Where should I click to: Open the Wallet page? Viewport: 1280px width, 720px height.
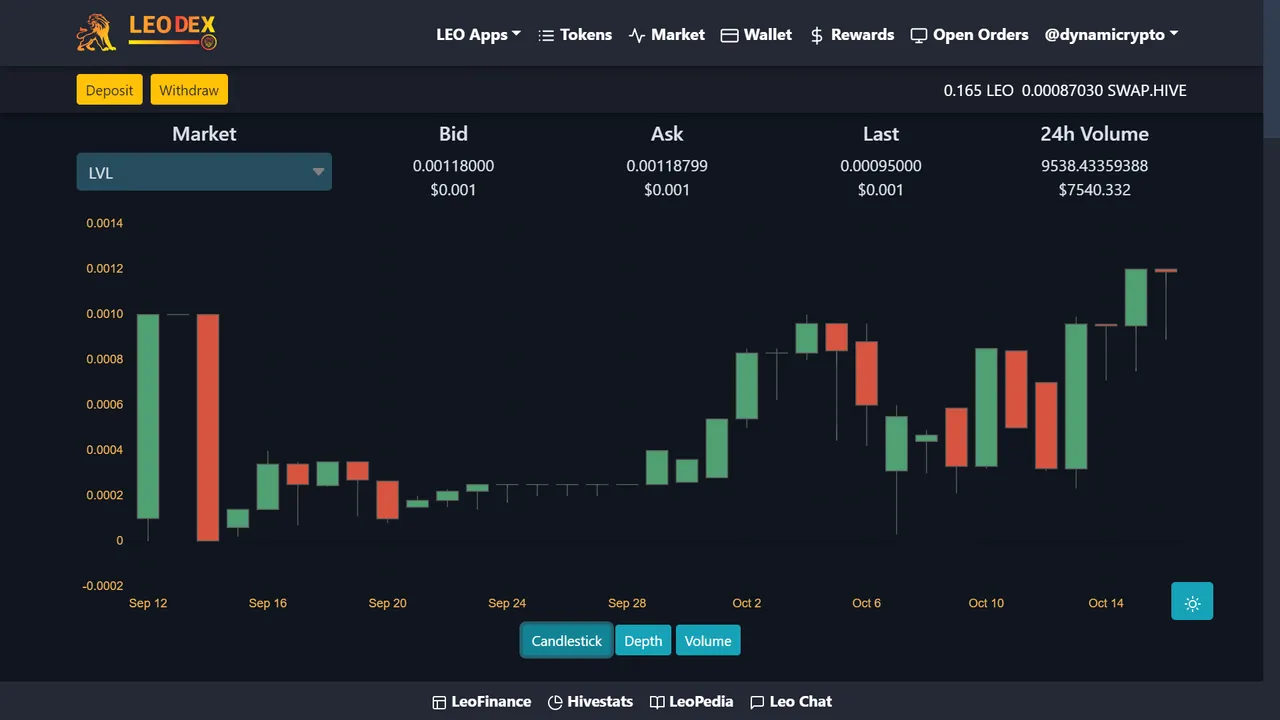point(768,34)
